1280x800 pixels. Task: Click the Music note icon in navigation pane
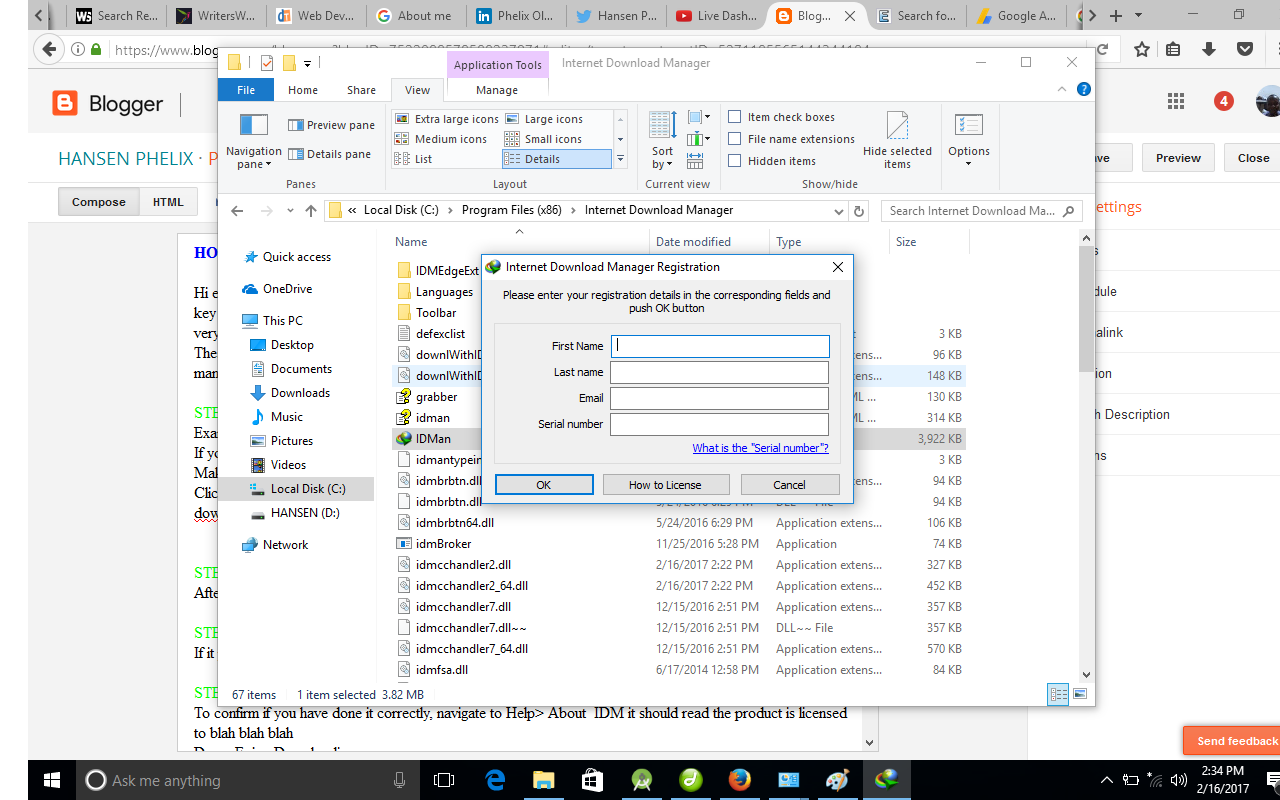[258, 417]
